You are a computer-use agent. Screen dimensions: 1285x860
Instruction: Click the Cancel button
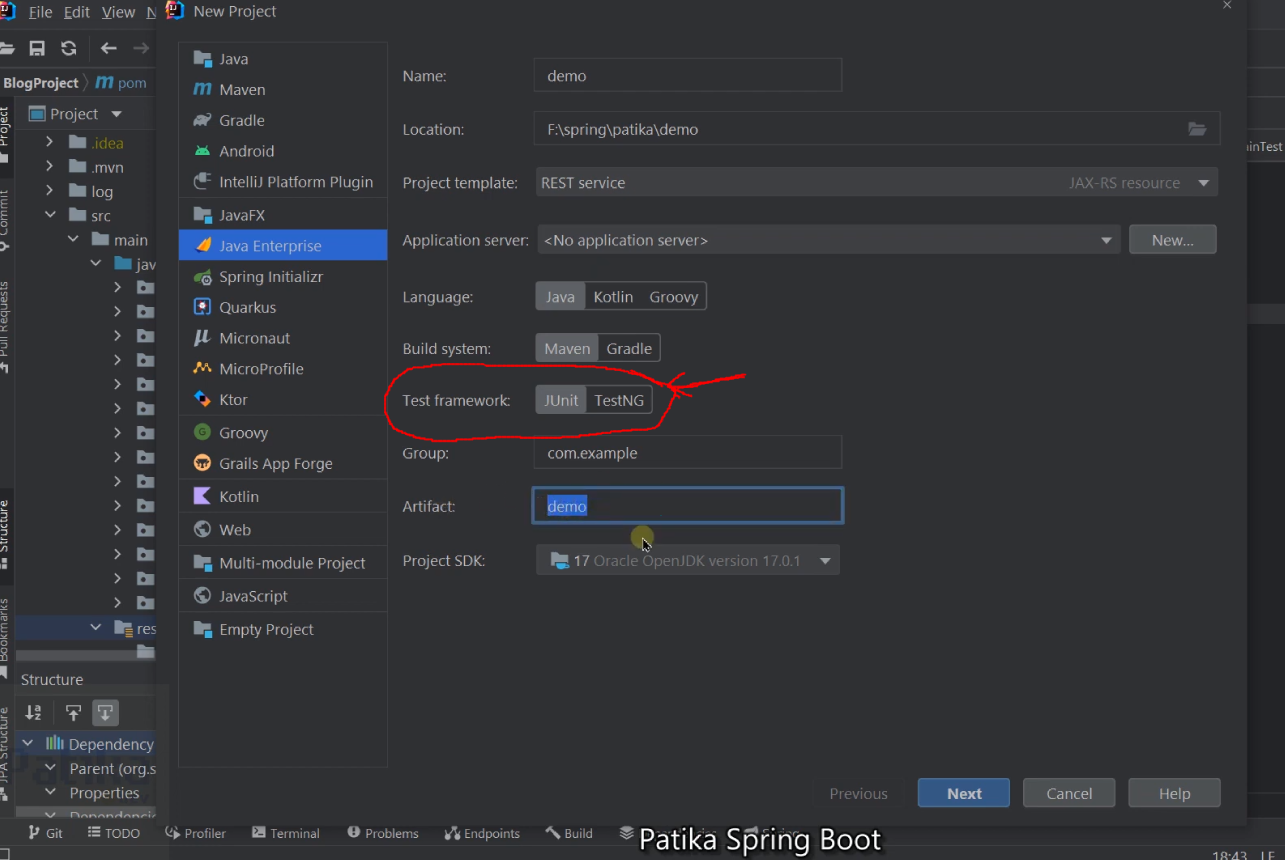[1069, 793]
